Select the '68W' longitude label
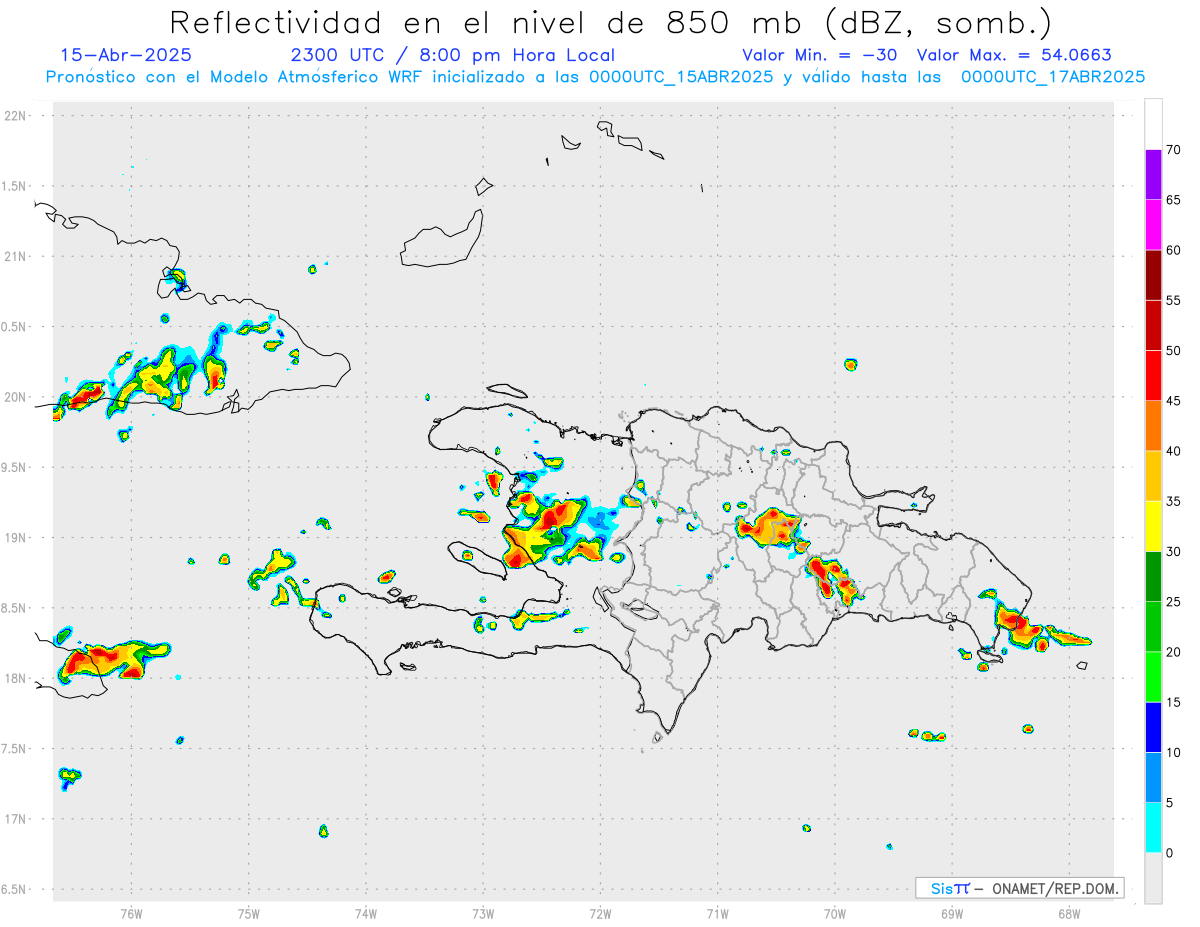The width and height of the screenshot is (1200, 927). (1069, 913)
